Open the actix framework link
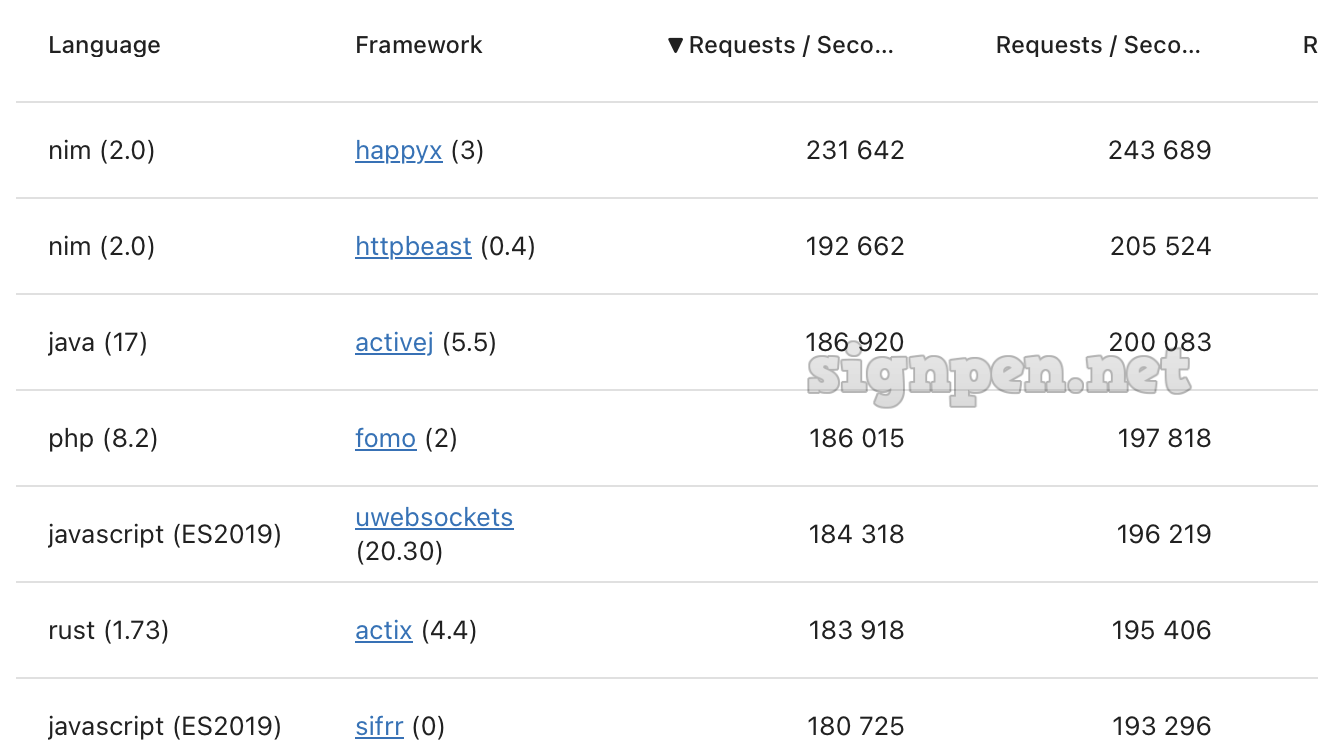 (383, 630)
